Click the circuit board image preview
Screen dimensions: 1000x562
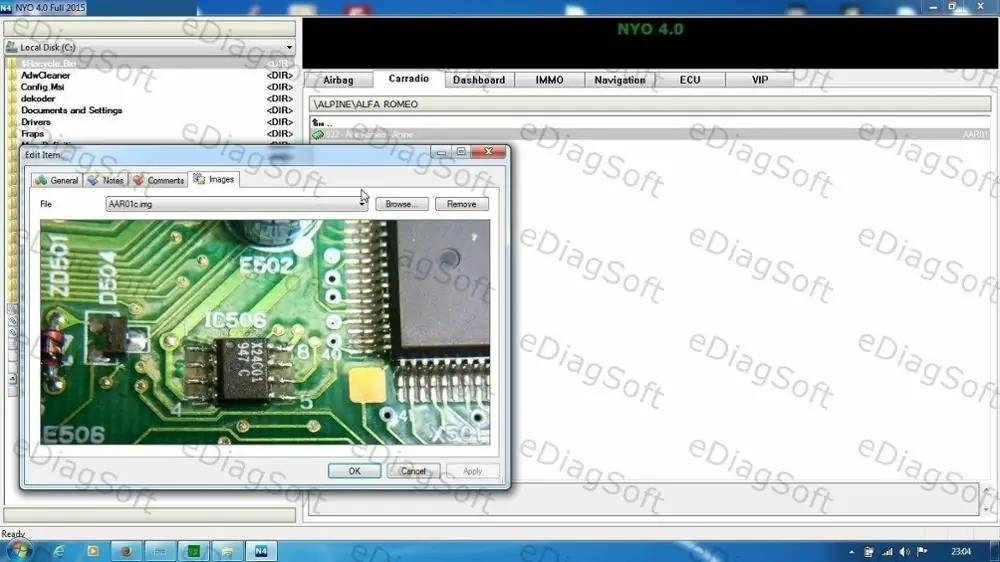coord(265,332)
